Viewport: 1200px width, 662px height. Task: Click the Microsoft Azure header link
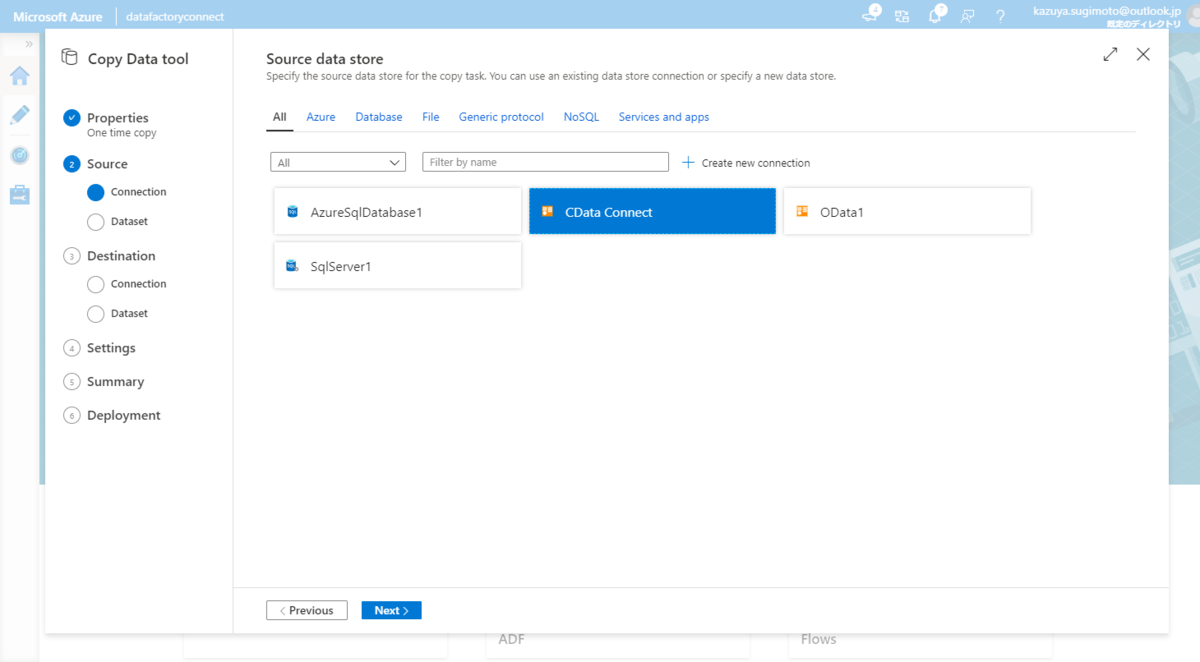[x=57, y=17]
